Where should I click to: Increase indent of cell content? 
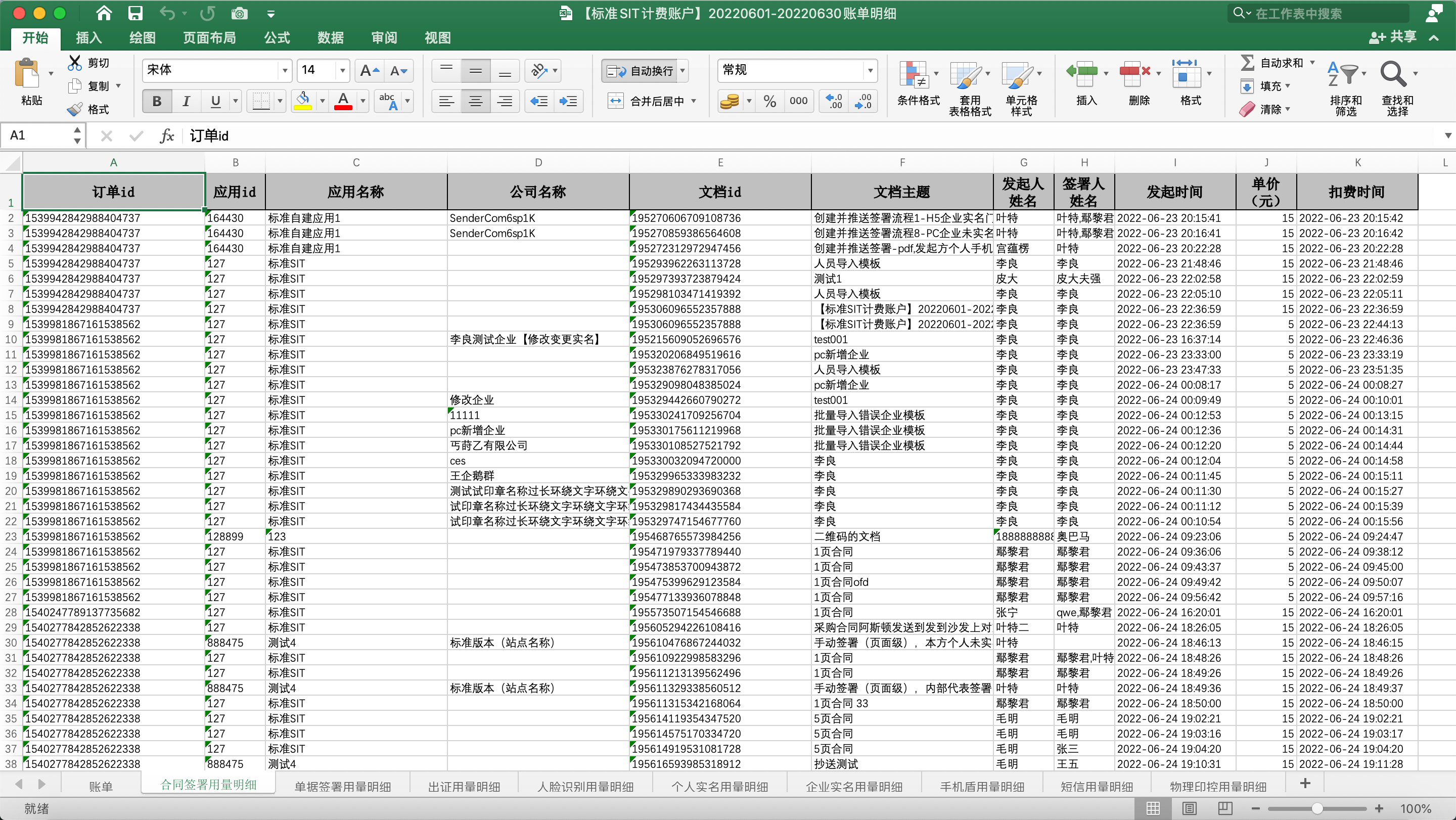click(568, 101)
